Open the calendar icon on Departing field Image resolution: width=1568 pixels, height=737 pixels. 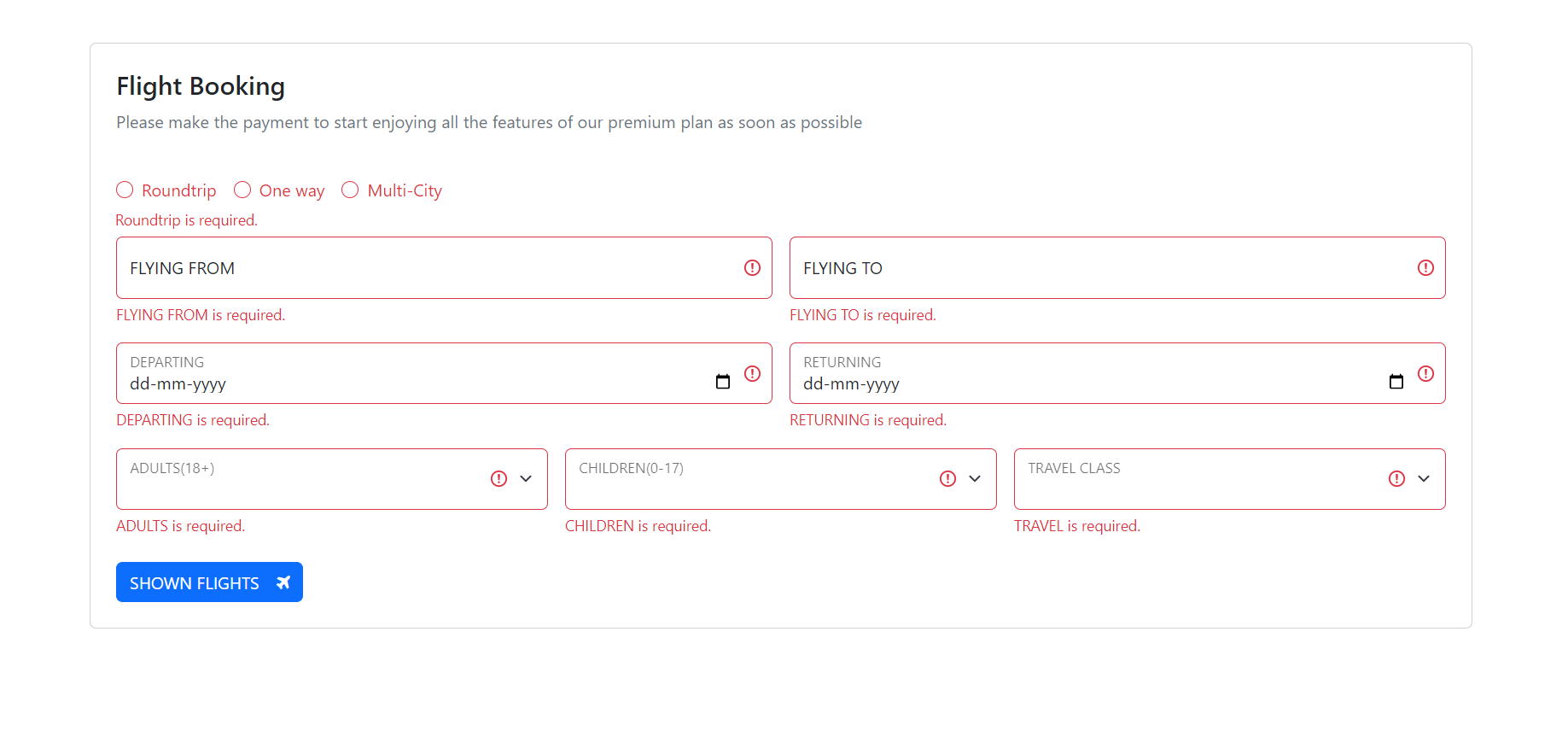point(723,381)
